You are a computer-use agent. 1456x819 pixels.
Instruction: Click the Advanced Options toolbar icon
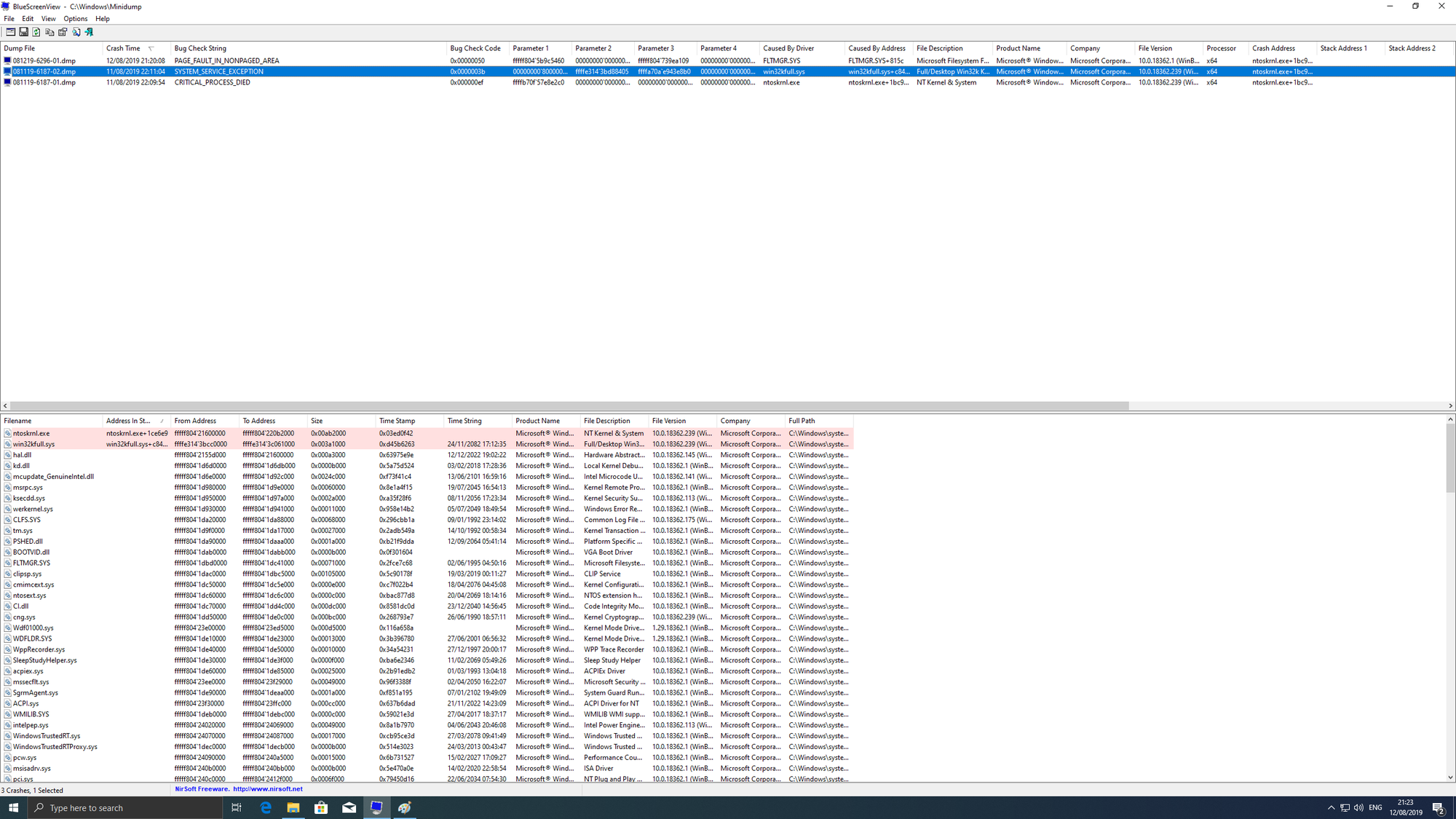[10, 32]
